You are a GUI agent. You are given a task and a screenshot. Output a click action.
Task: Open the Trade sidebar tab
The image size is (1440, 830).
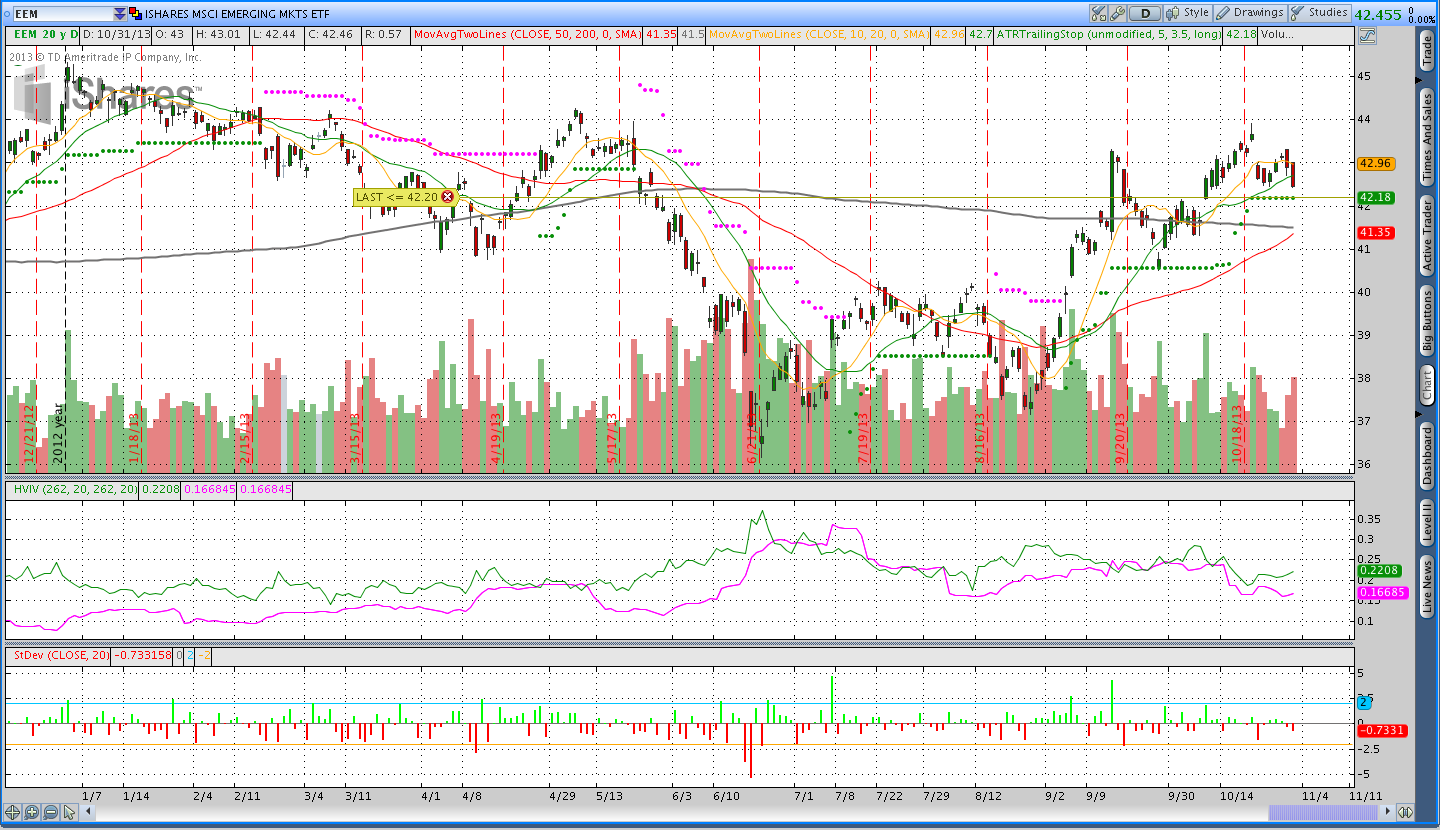tap(1427, 51)
